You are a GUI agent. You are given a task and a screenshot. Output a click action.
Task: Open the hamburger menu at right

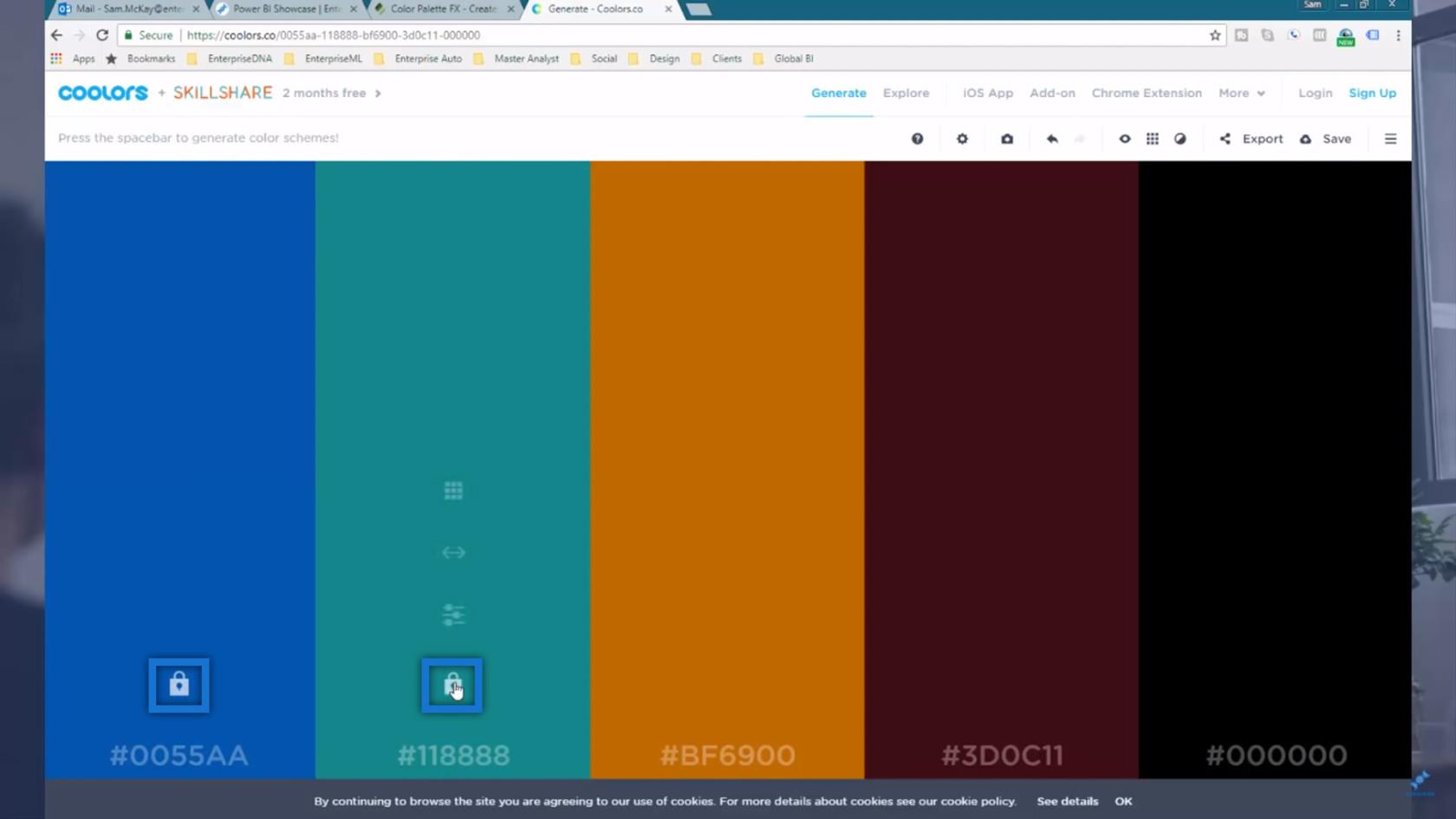click(x=1390, y=139)
